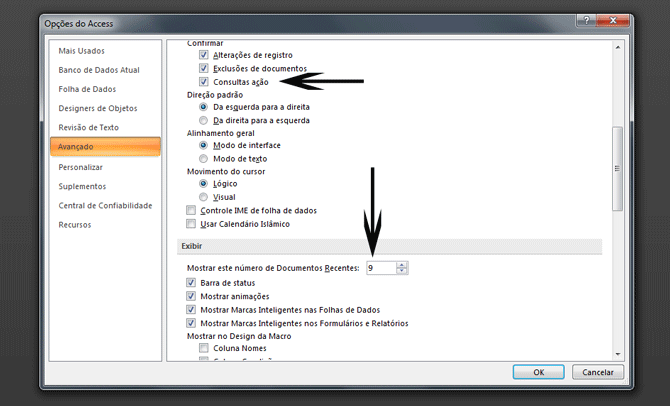This screenshot has width=670, height=406.
Task: Click the recent documents number field
Action: 381,268
